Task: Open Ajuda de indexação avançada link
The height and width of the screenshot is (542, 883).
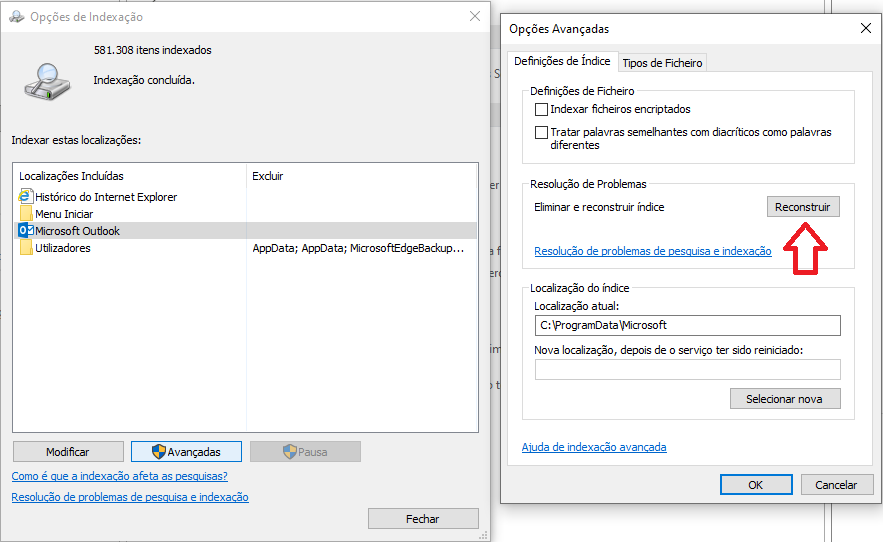Action: pos(594,447)
